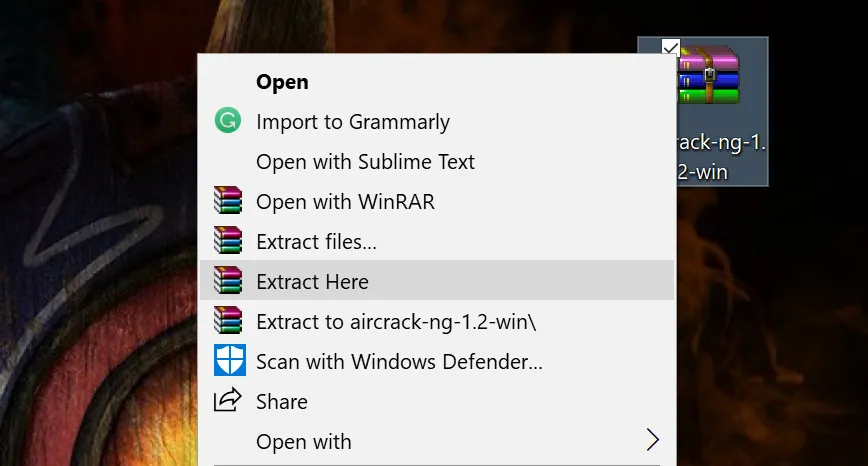Click WinRAR icon beside Extract Here

pyautogui.click(x=228, y=279)
